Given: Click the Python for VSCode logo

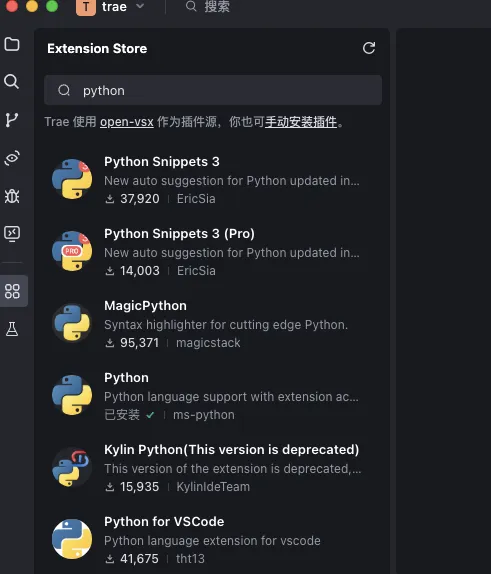Looking at the screenshot, I should [x=72, y=539].
